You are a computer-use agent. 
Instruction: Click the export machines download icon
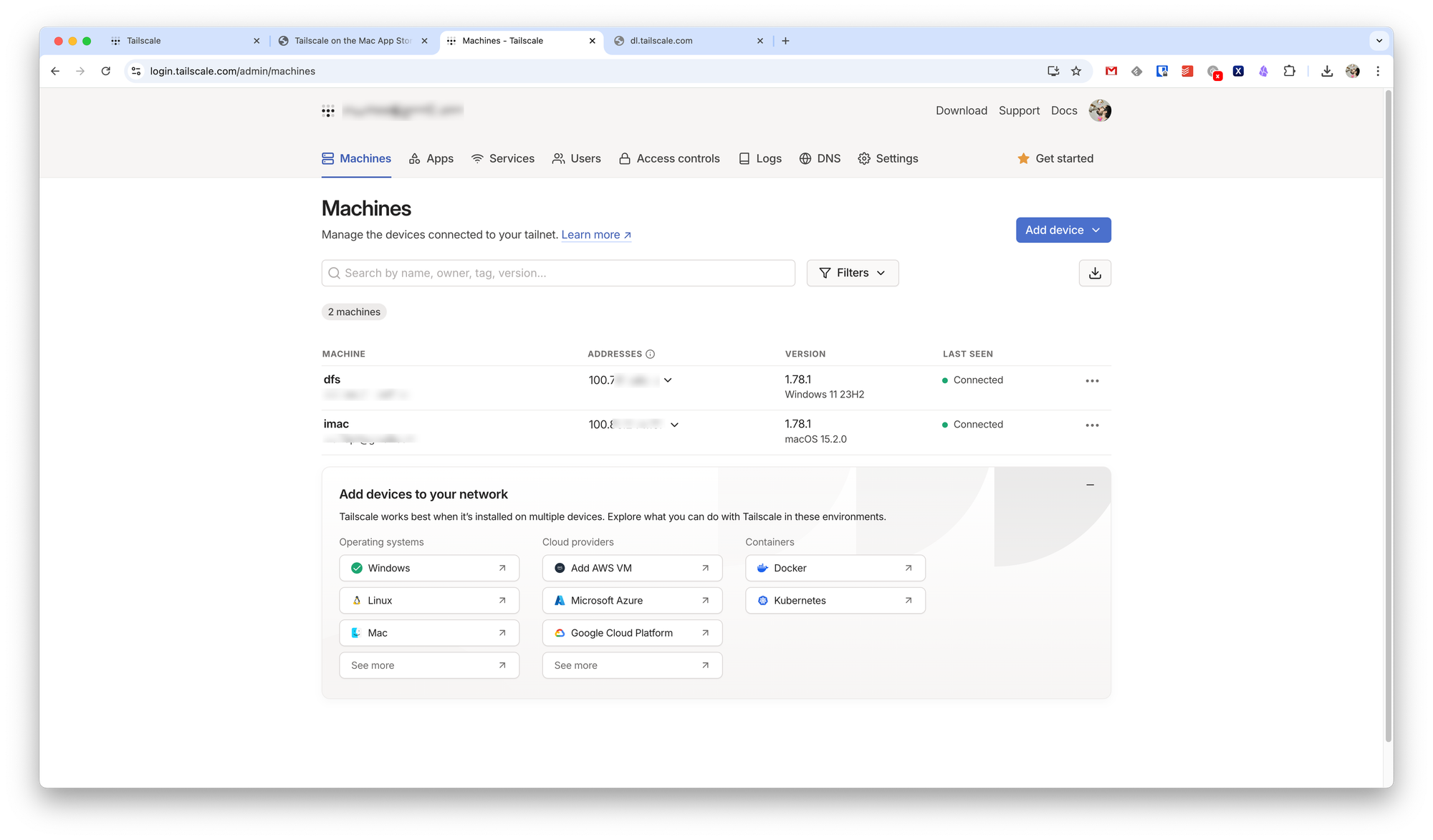1094,273
